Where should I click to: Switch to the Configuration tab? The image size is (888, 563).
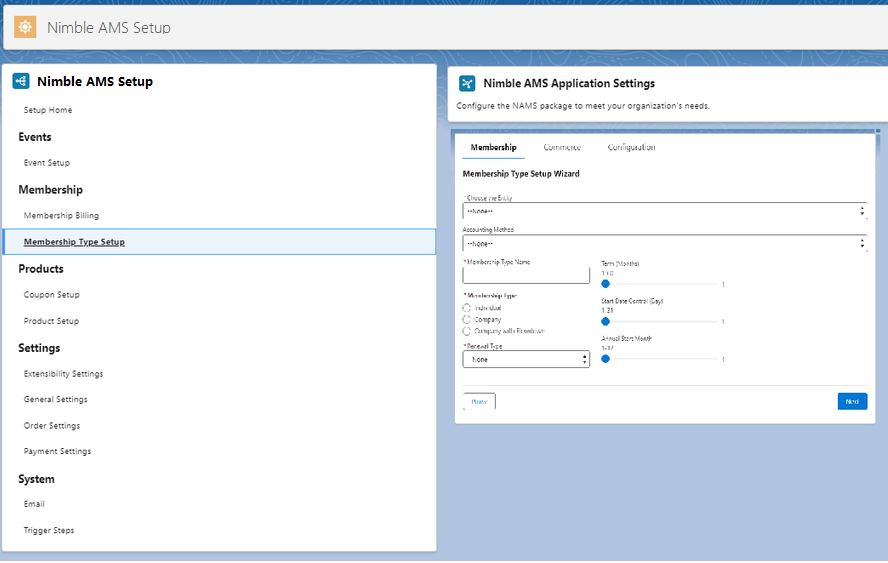tap(631, 148)
